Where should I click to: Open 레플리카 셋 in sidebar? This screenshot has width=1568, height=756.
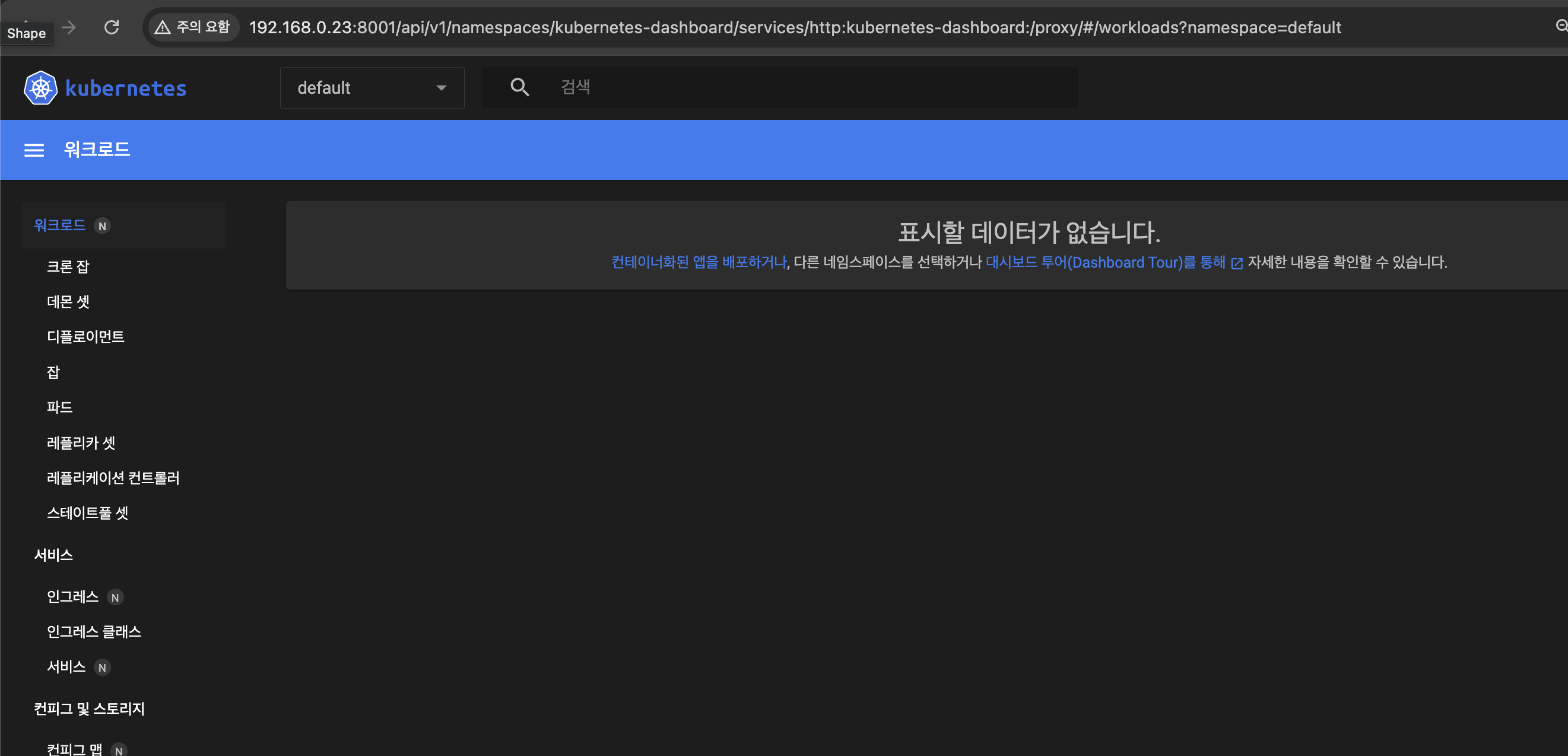[x=81, y=443]
